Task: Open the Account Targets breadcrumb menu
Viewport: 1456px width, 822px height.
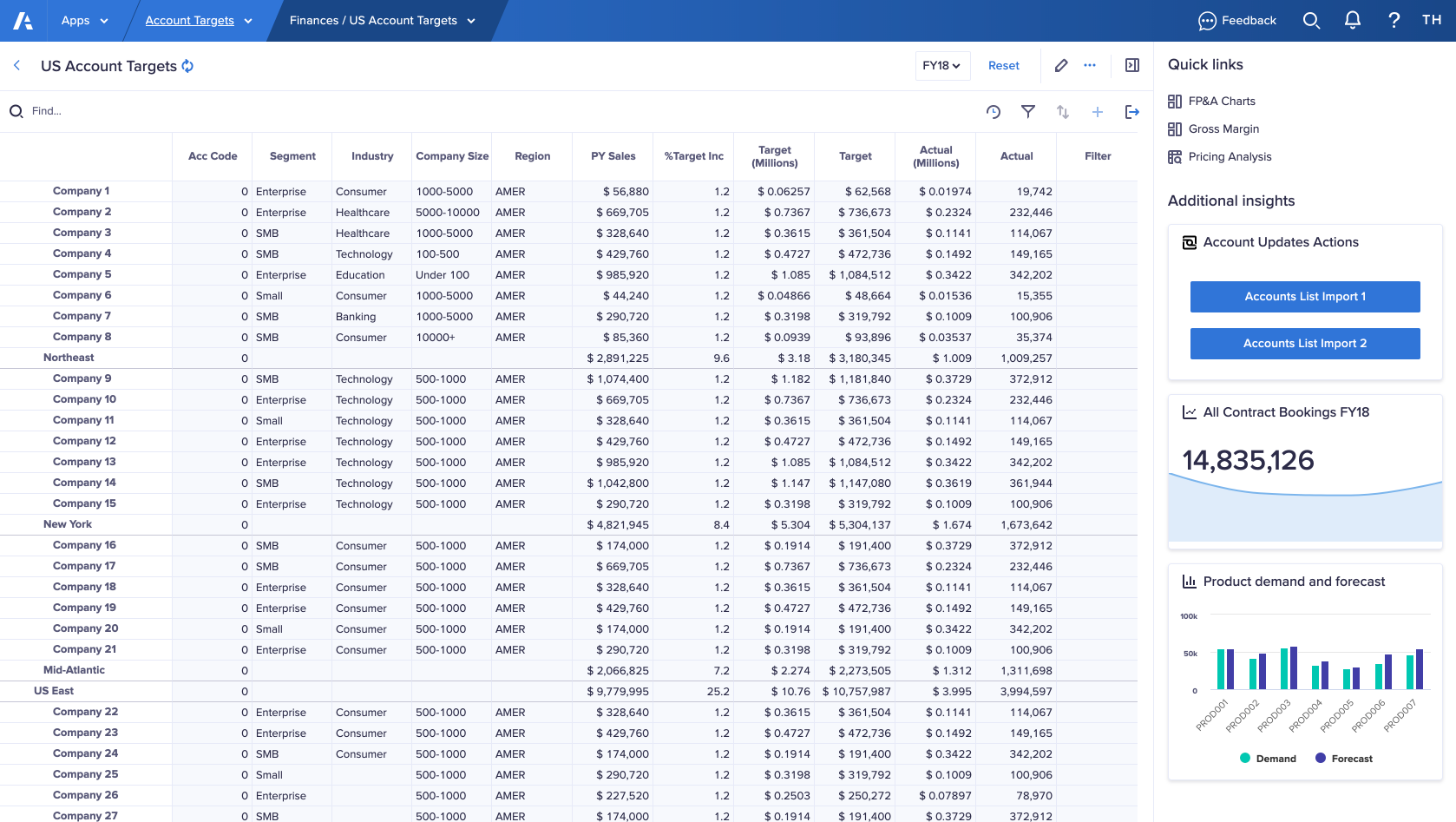Action: [198, 20]
